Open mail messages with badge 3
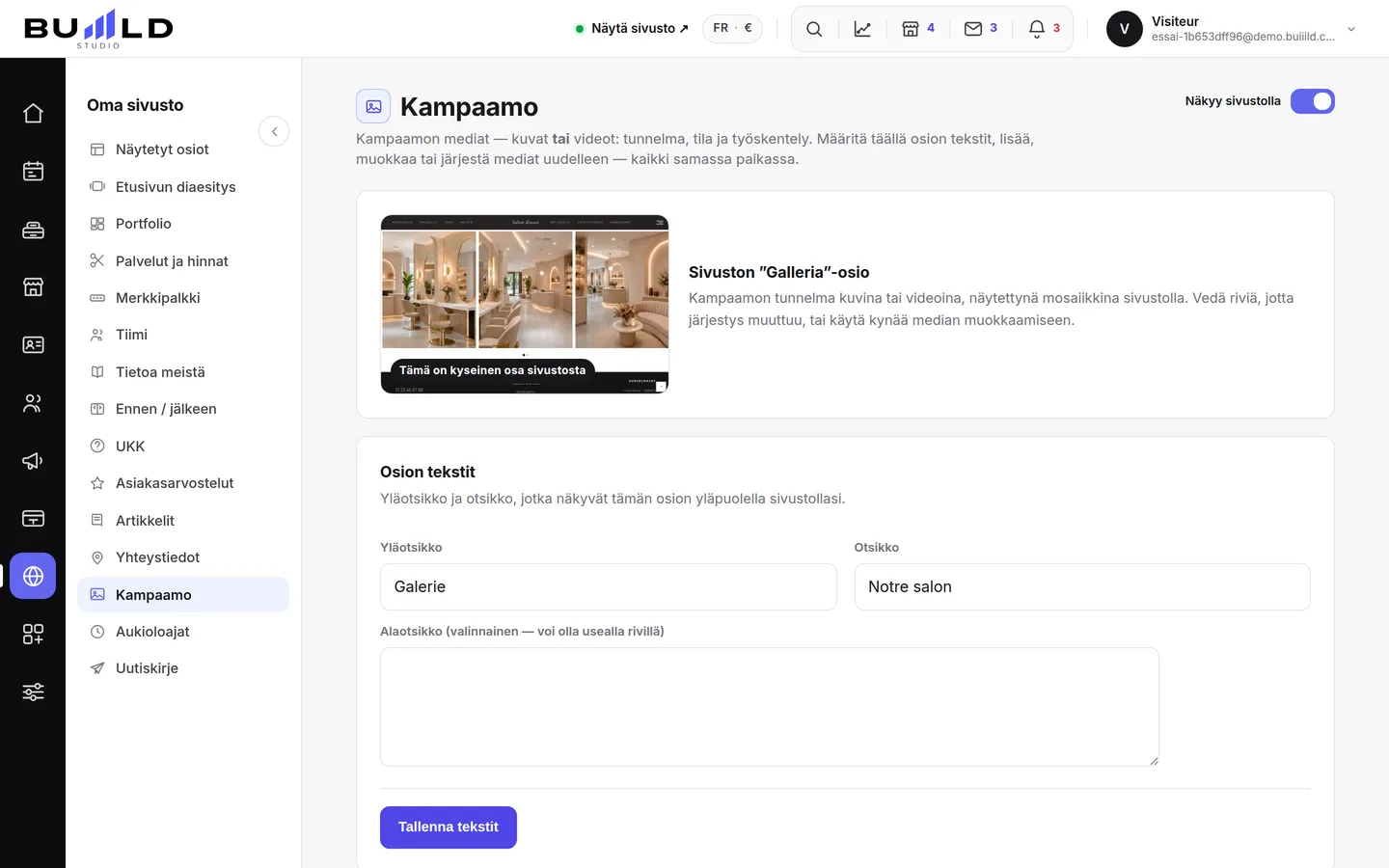The width and height of the screenshot is (1389, 868). coord(981,29)
